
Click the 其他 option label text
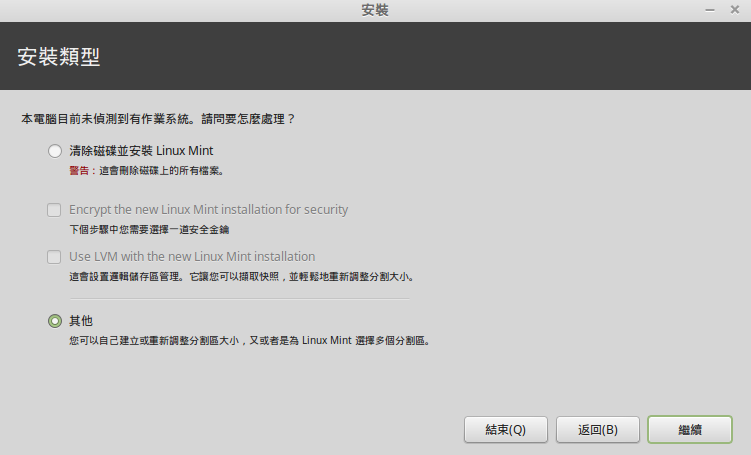pyautogui.click(x=81, y=321)
